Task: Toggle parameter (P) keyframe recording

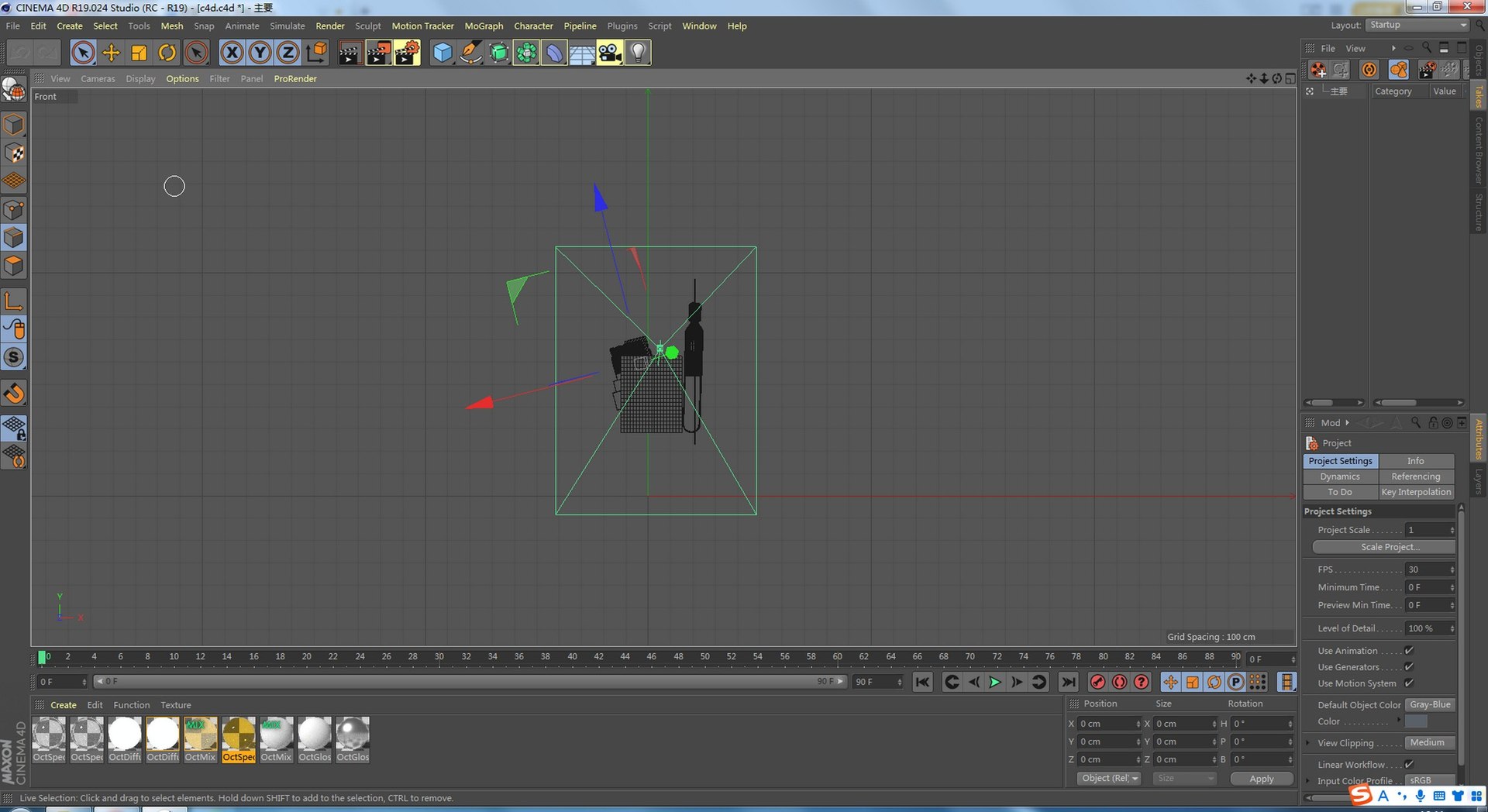Action: [x=1236, y=682]
